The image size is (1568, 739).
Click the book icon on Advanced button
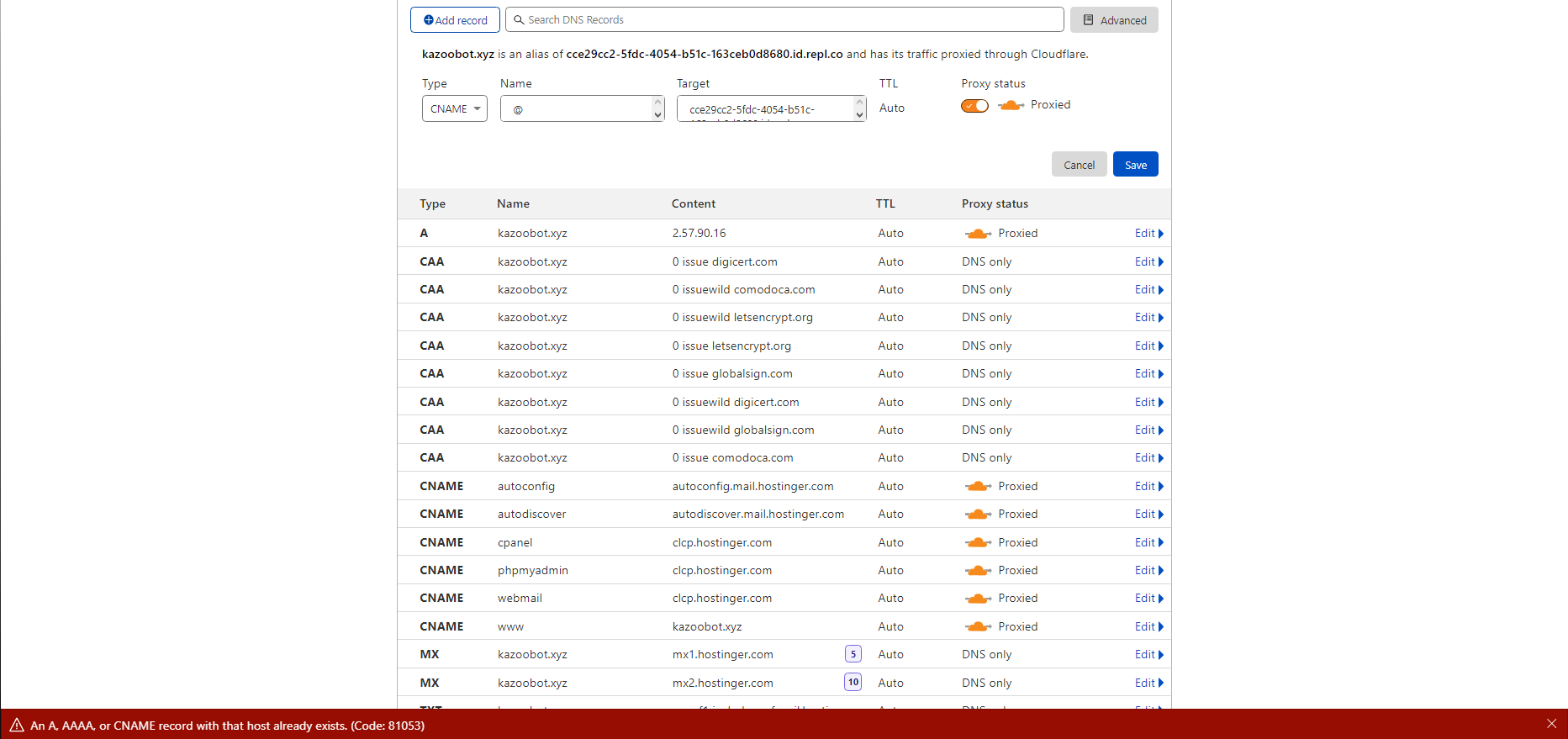pos(1088,20)
